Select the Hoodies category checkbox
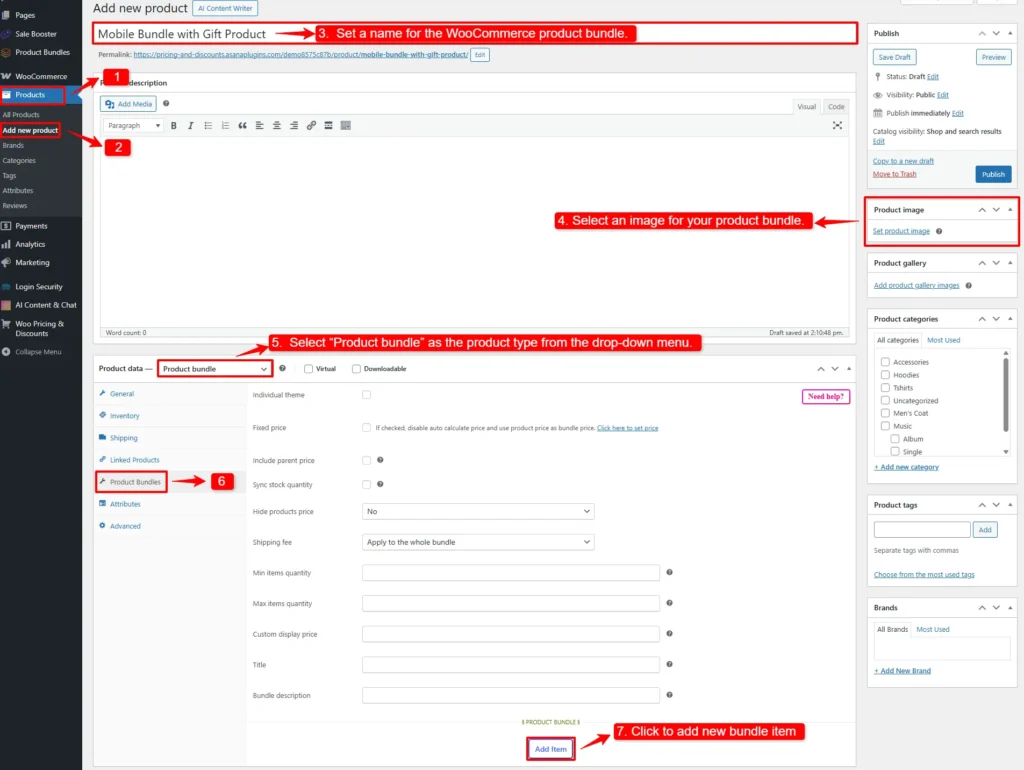This screenshot has height=770, width=1024. (x=885, y=375)
